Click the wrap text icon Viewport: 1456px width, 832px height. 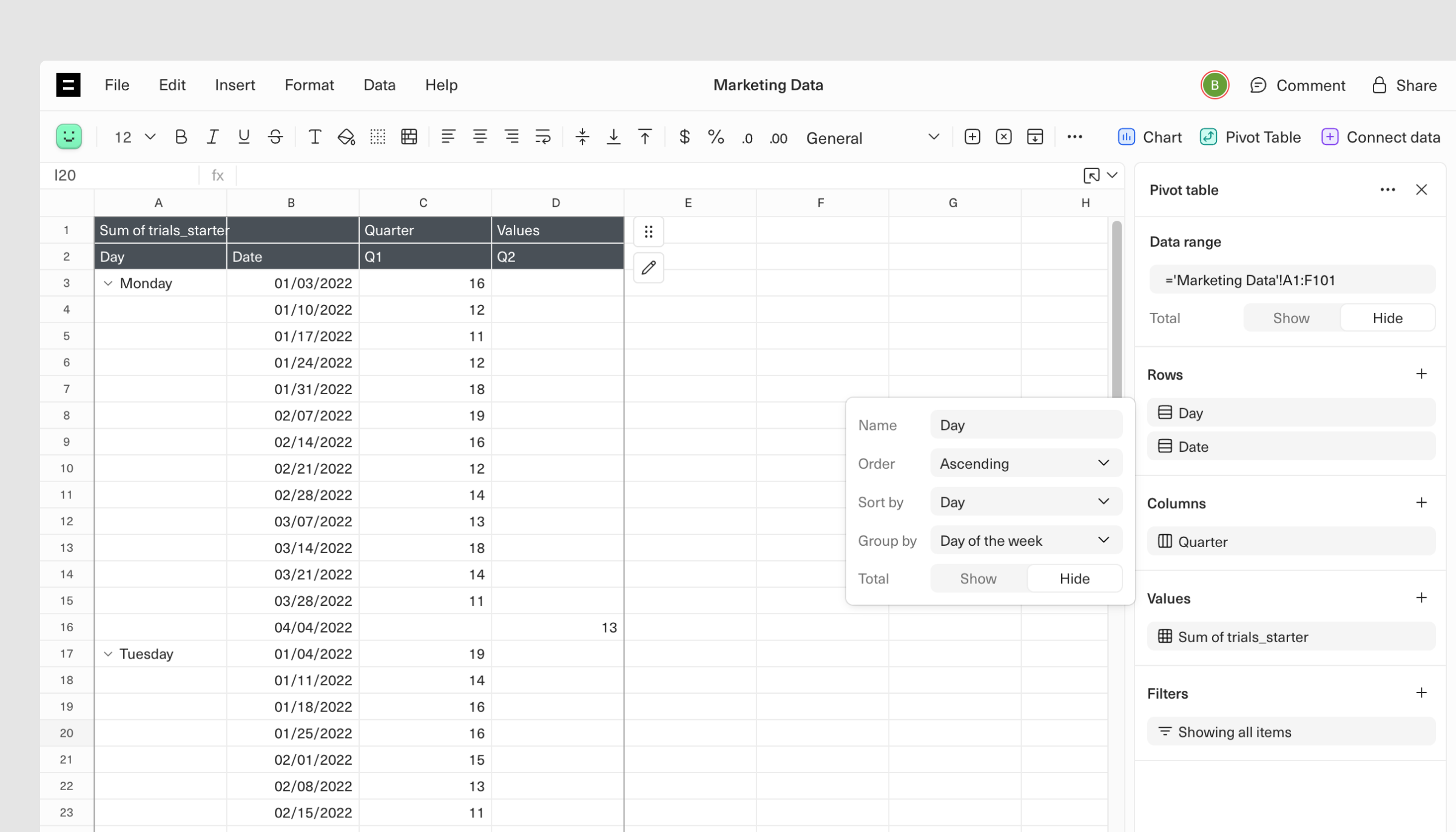point(543,137)
